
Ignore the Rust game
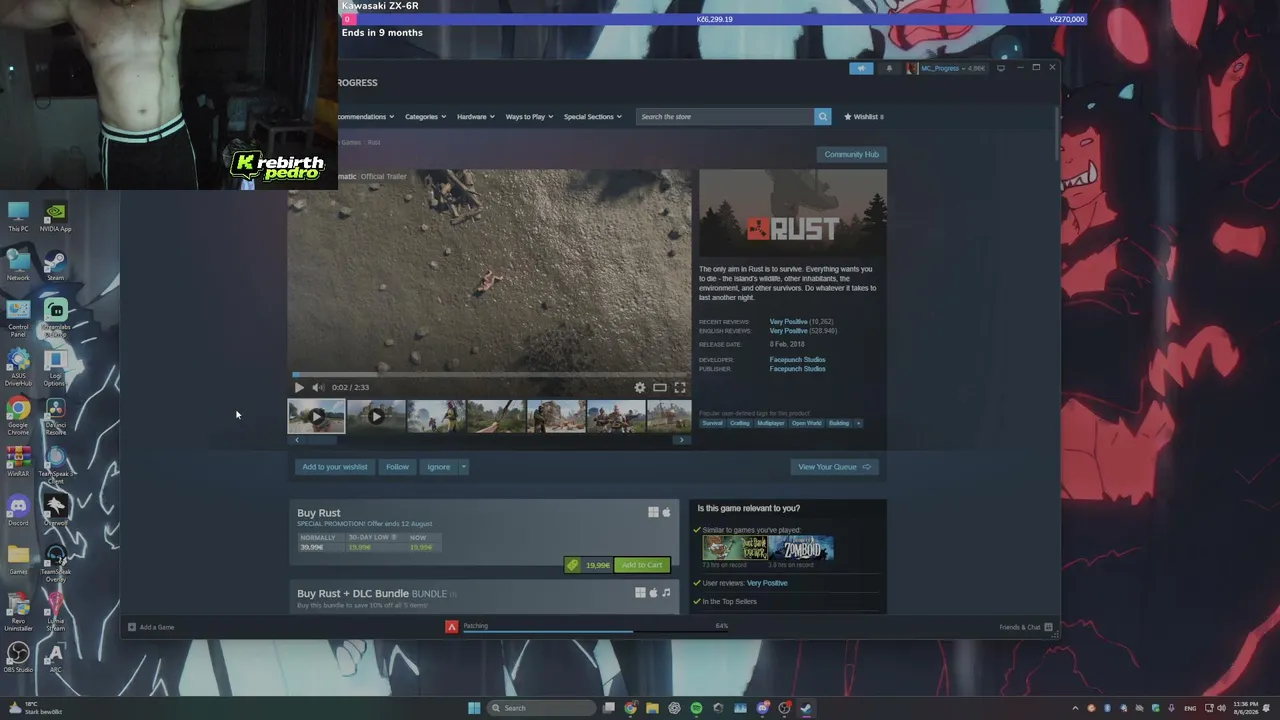tap(438, 467)
